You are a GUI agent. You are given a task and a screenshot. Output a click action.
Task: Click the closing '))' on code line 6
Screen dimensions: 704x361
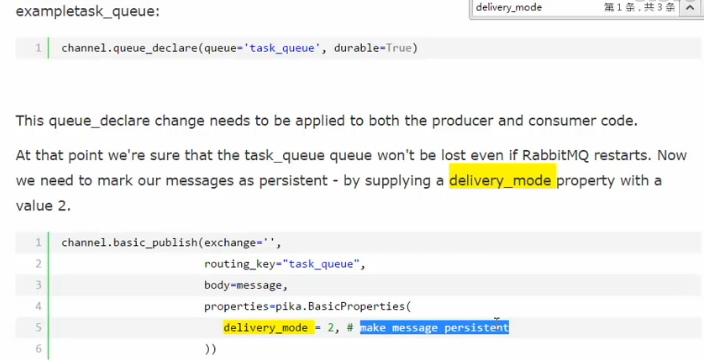click(x=211, y=349)
